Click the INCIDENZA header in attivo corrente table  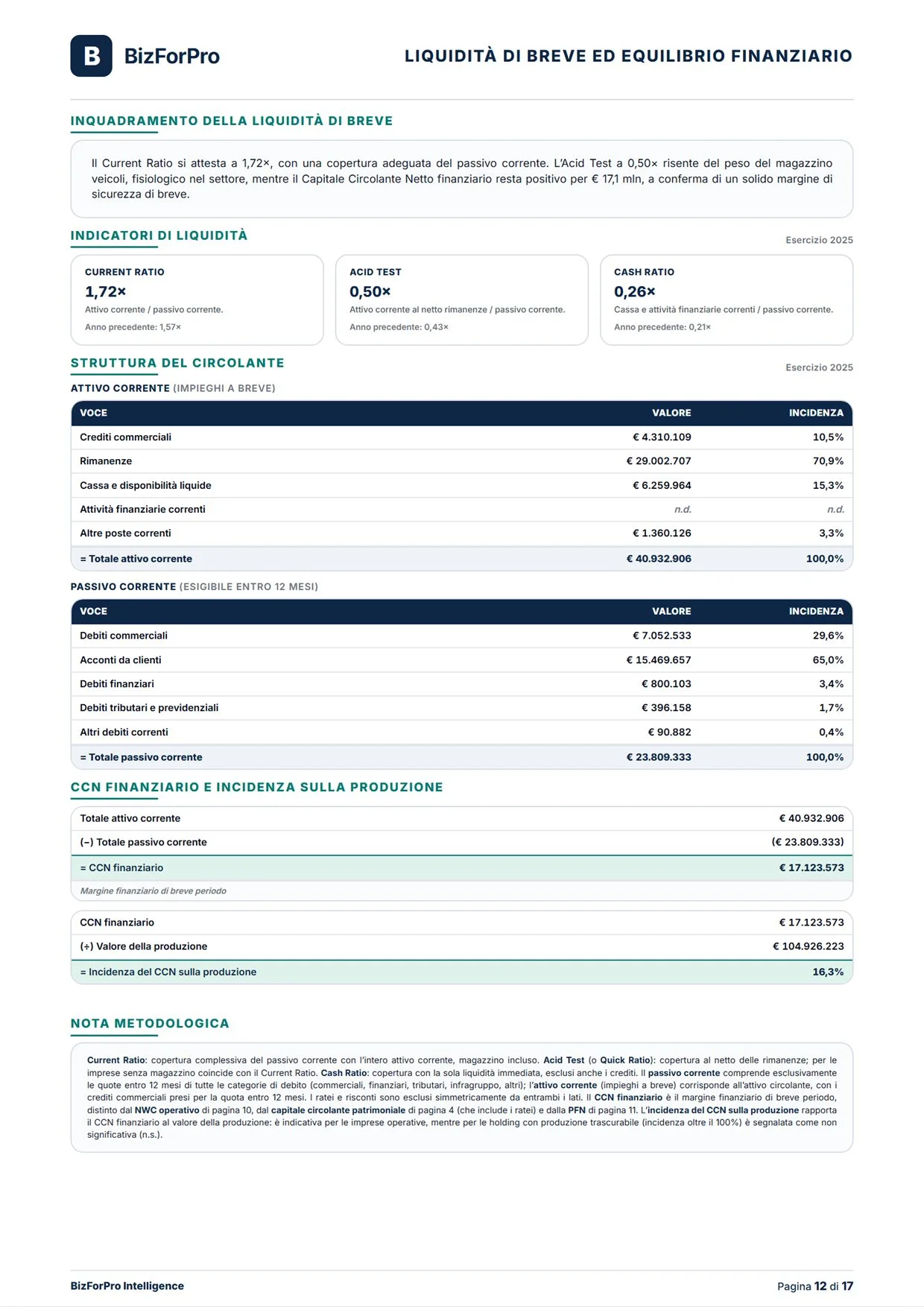pyautogui.click(x=816, y=413)
